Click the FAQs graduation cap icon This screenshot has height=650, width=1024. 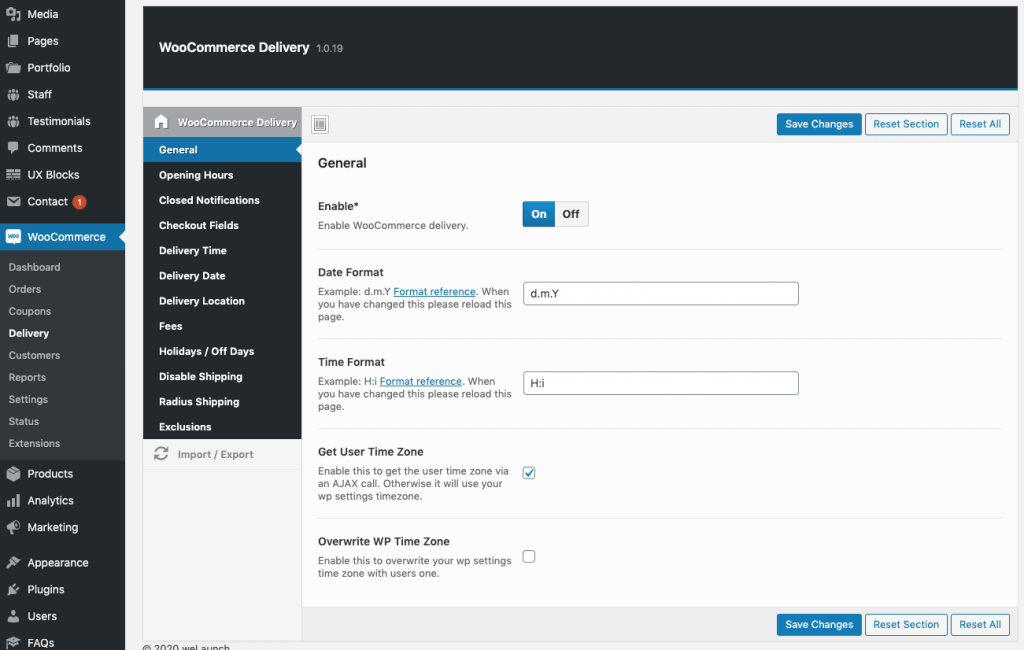[x=13, y=643]
